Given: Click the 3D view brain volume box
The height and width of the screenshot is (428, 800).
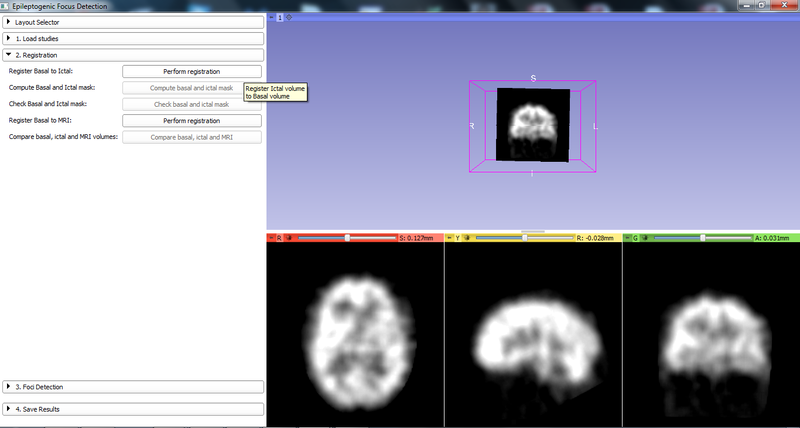Looking at the screenshot, I should tap(533, 125).
